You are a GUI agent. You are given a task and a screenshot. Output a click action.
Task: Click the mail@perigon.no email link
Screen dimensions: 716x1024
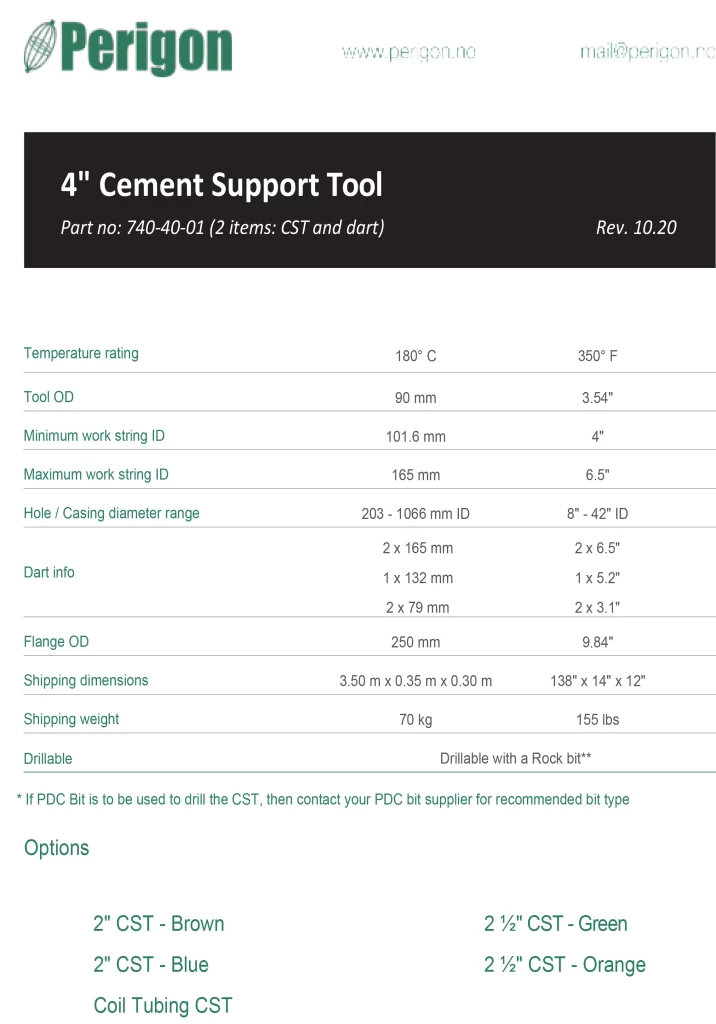(x=647, y=52)
